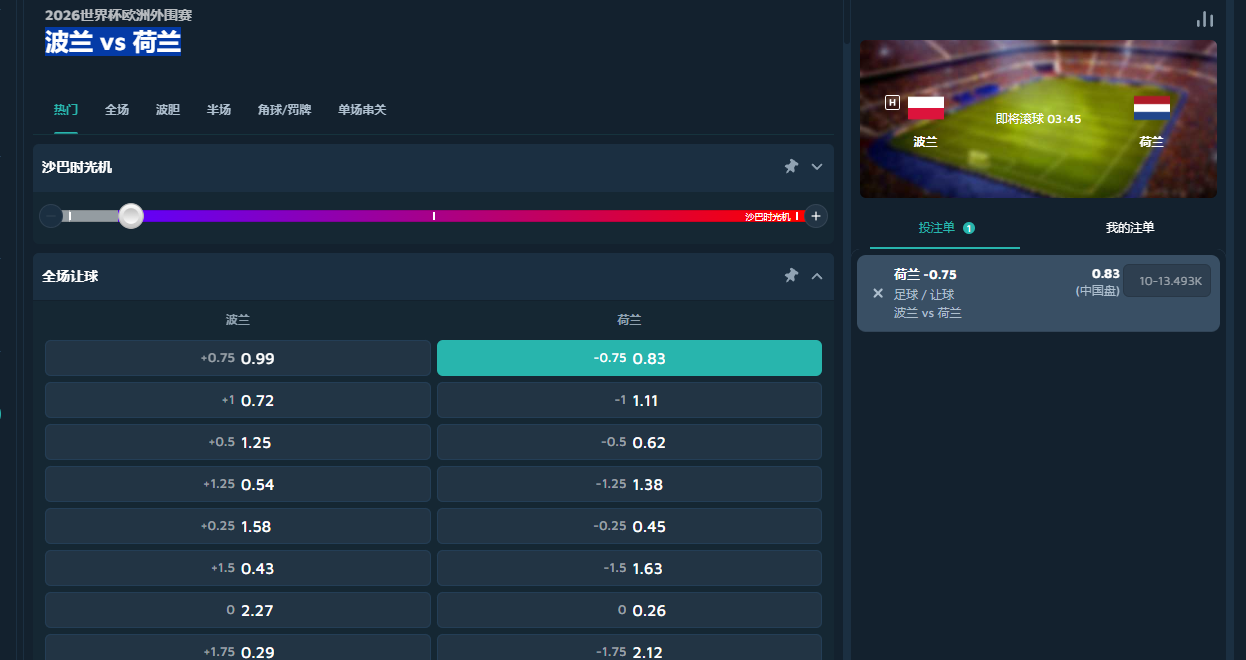Pin the 全场让球 market panel

coord(791,276)
